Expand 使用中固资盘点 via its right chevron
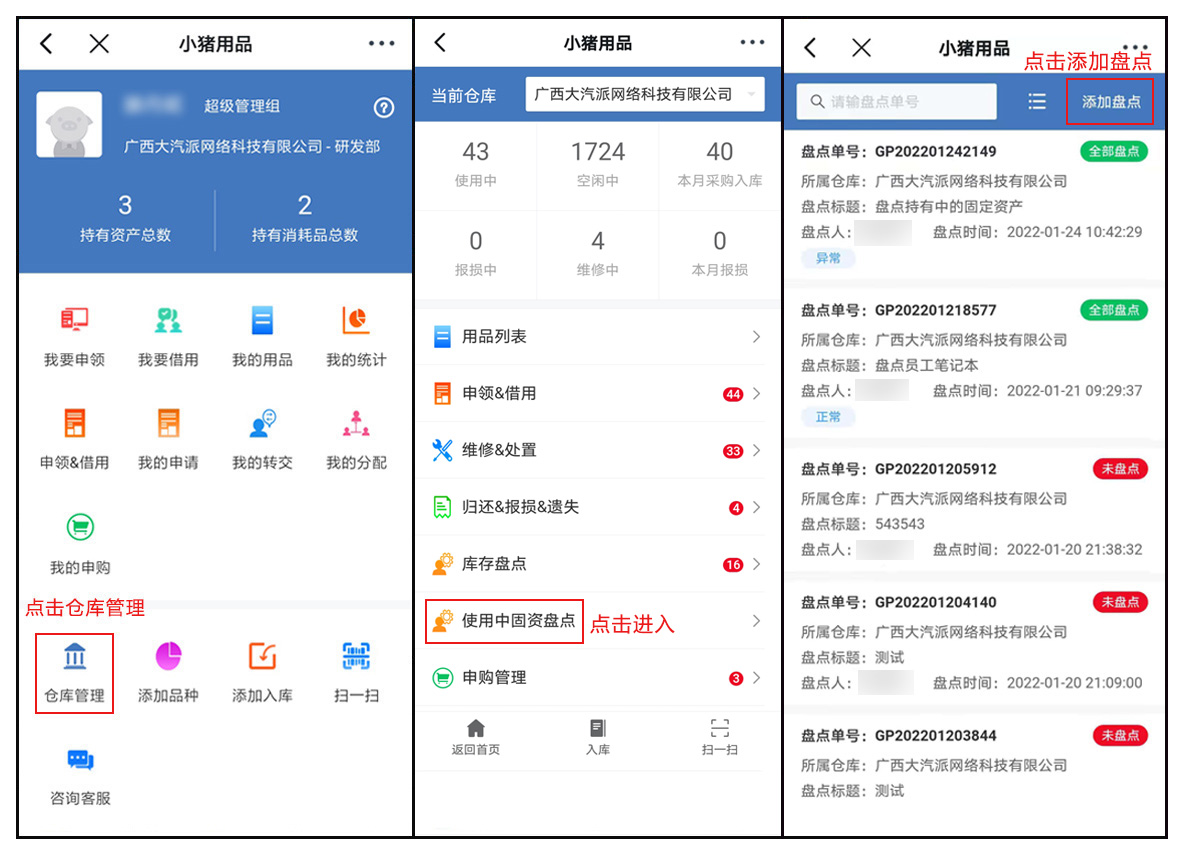 coord(756,621)
